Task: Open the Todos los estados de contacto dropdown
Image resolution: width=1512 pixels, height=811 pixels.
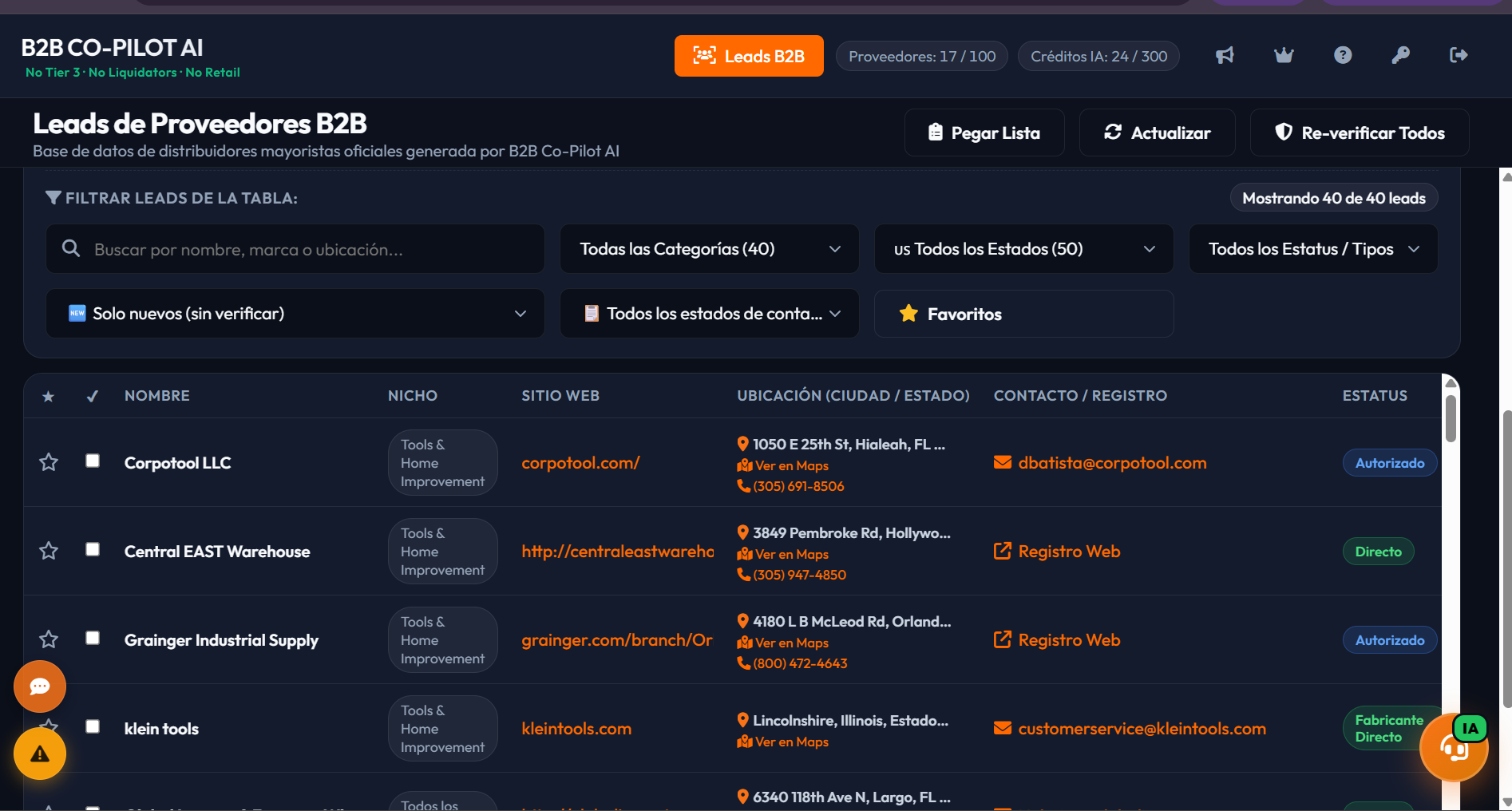Action: 710,313
